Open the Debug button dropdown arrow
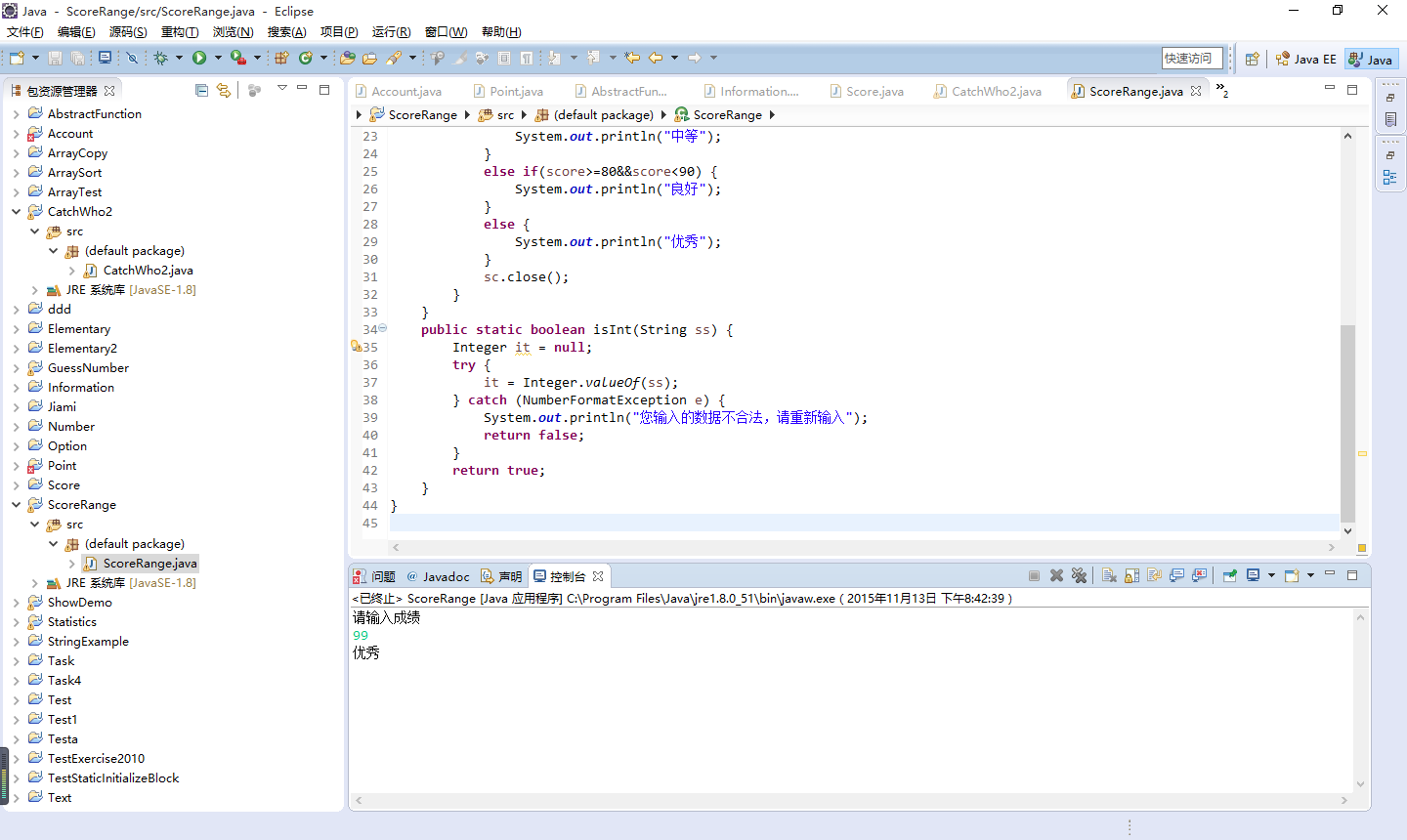1407x840 pixels. (179, 58)
